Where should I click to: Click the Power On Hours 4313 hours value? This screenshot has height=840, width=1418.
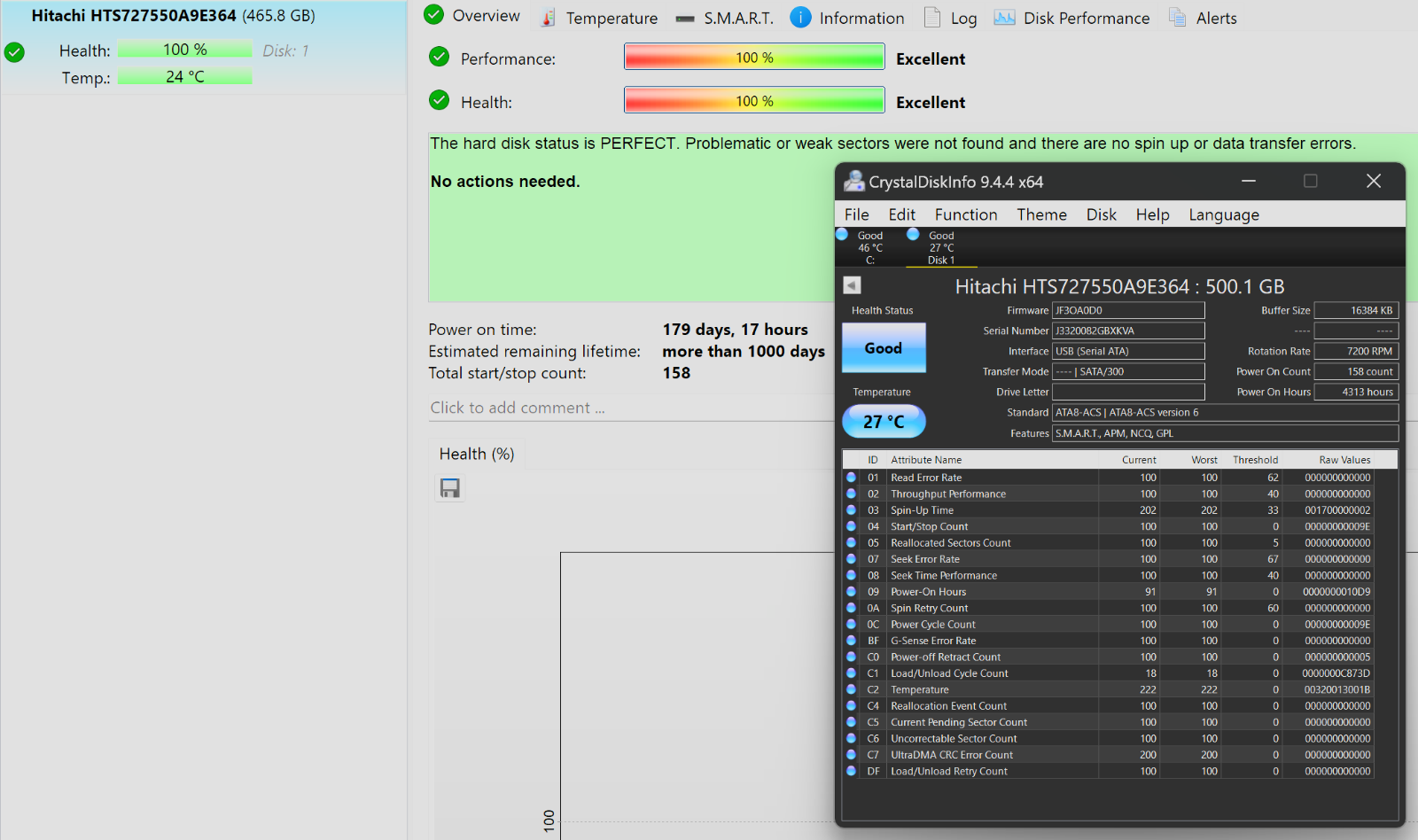click(1356, 392)
